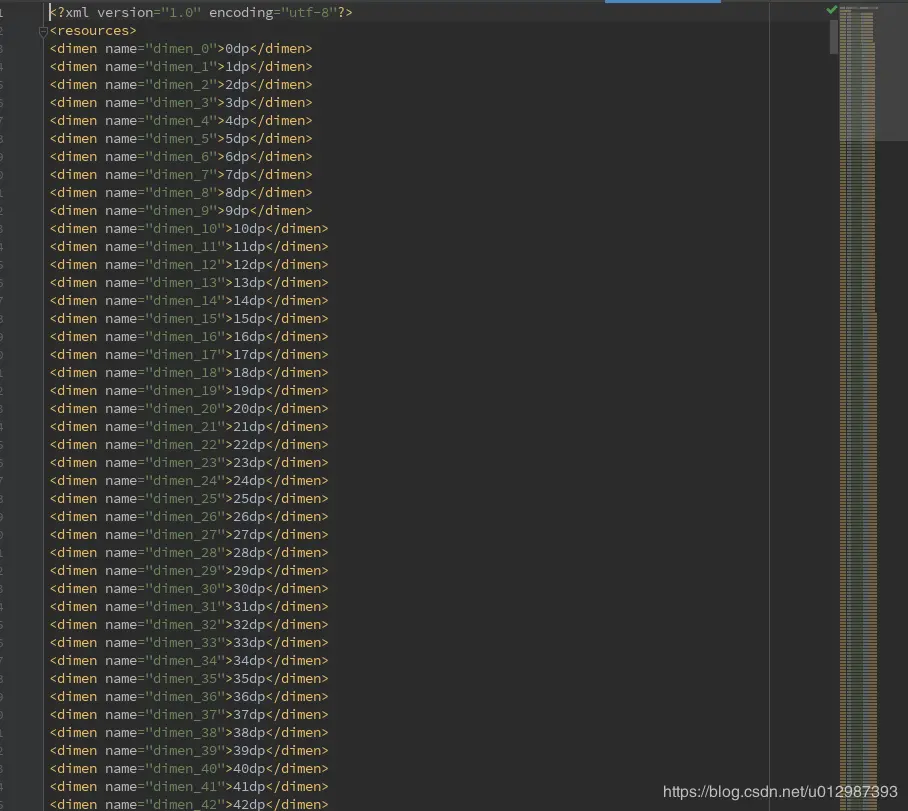Image resolution: width=908 pixels, height=811 pixels.
Task: Click the line containing dimen_41
Action: (189, 786)
